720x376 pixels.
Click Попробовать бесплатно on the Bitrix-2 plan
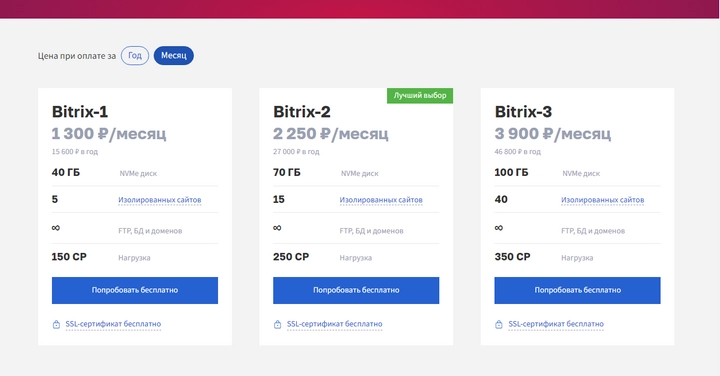pyautogui.click(x=356, y=290)
